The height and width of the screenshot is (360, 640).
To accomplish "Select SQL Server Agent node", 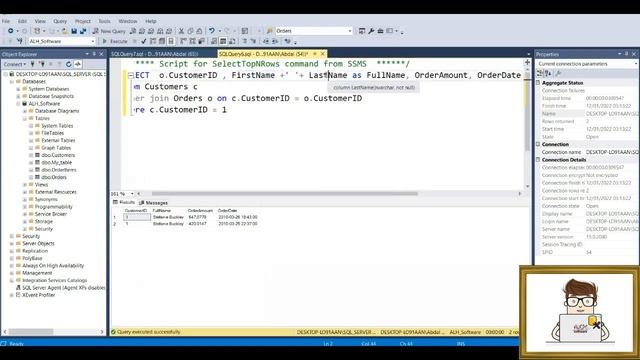I will pyautogui.click(x=63, y=288).
